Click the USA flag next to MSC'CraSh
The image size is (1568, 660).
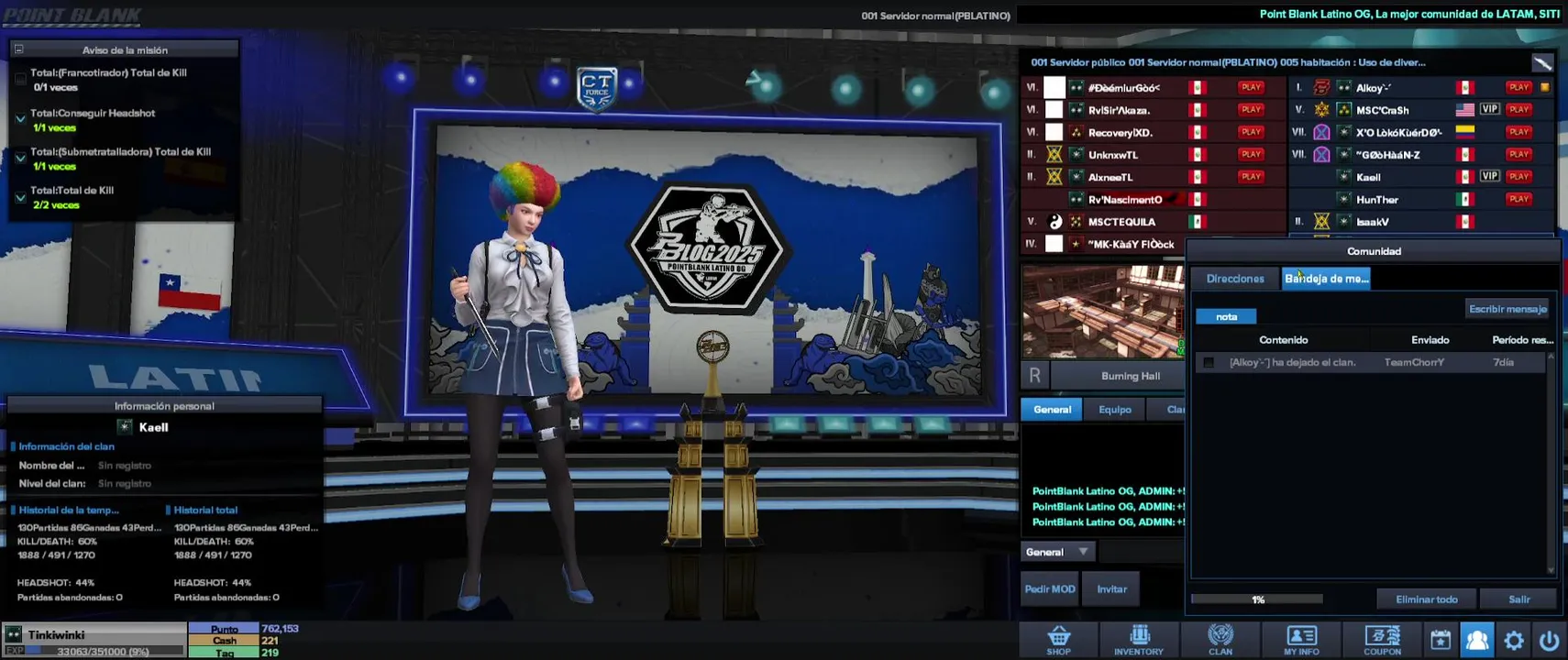point(1464,110)
